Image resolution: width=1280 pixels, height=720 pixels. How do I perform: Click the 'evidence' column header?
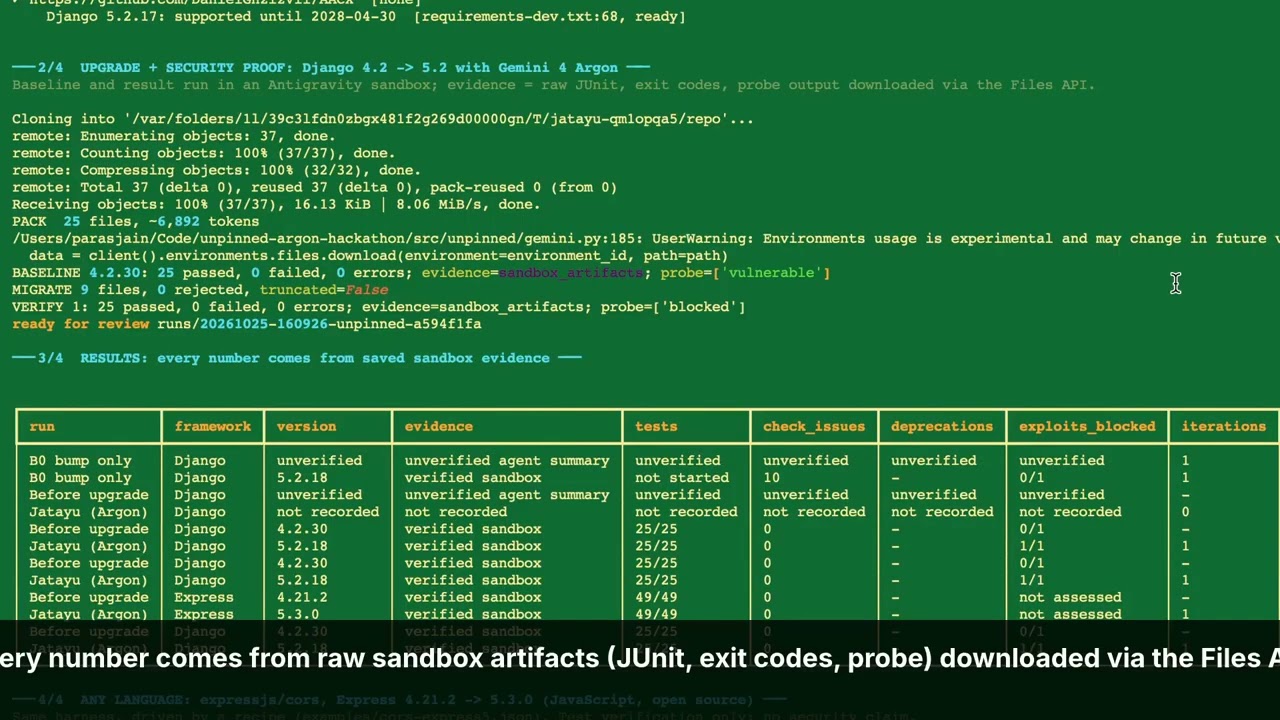(438, 426)
